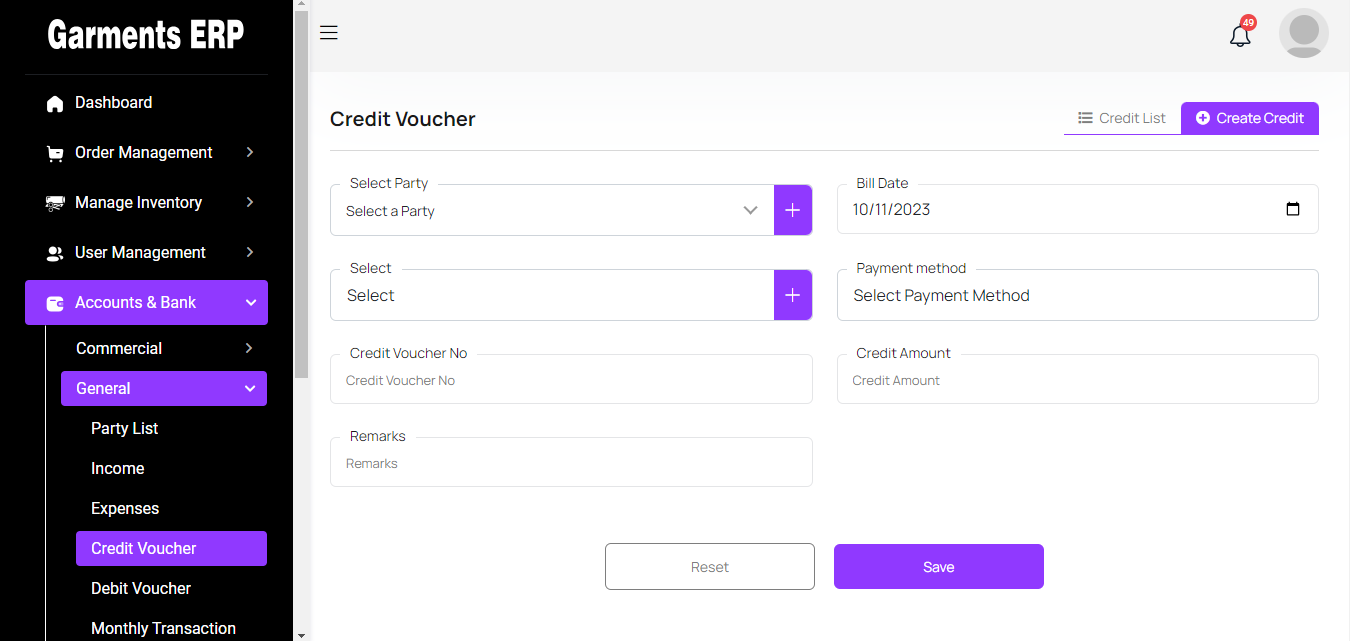
Task: Open the Select a Party dropdown
Action: (552, 211)
